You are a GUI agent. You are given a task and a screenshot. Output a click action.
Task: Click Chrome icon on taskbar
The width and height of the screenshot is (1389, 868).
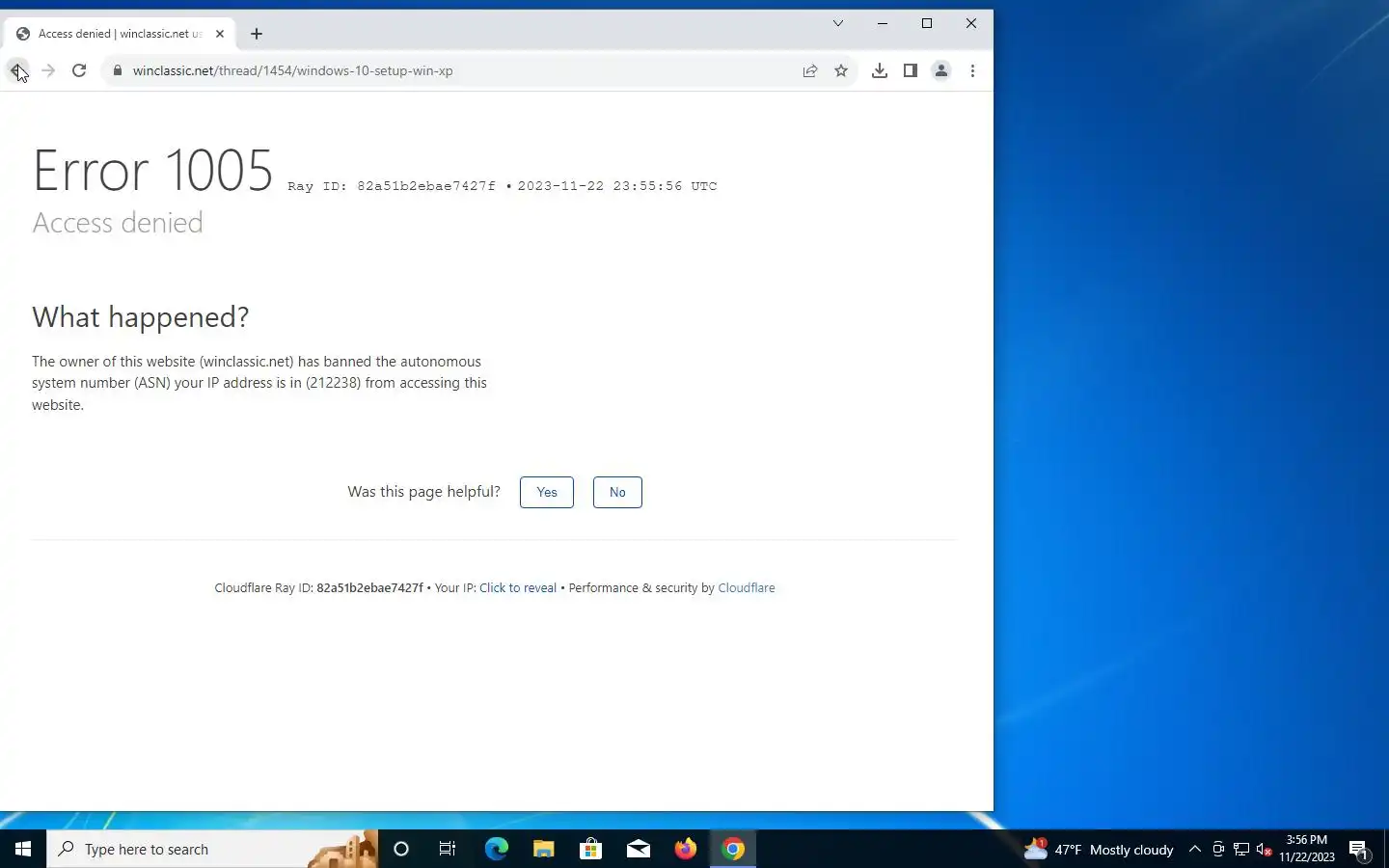733,849
